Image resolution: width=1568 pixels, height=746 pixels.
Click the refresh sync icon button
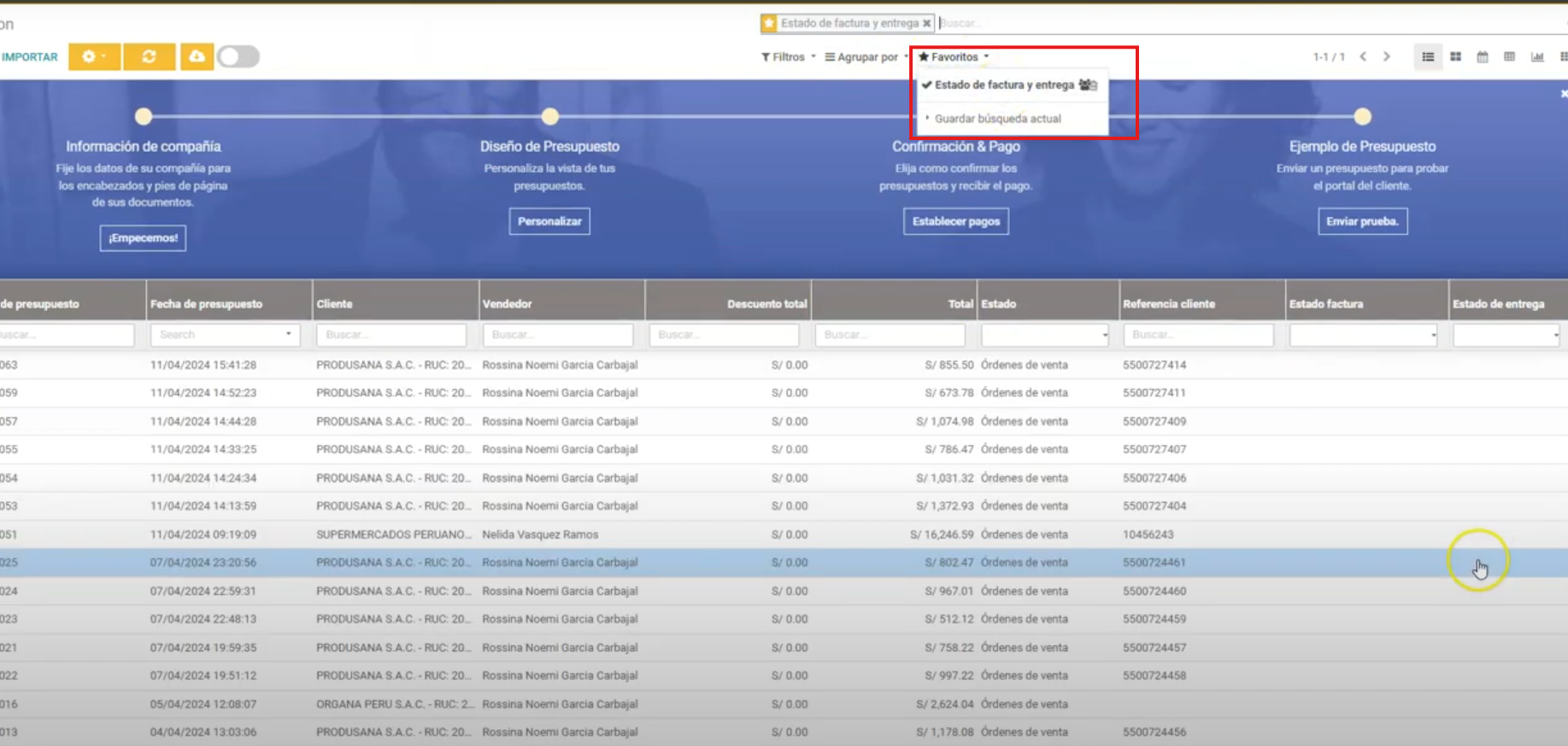(149, 56)
